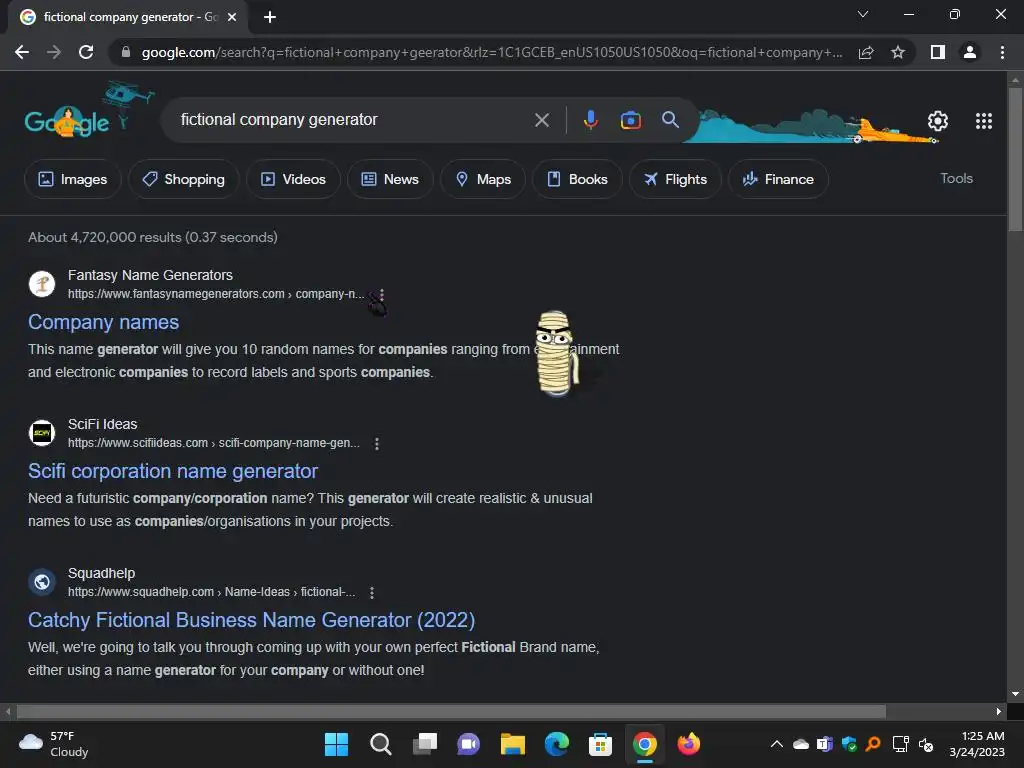1024x768 pixels.
Task: Click the scrollbar down arrow
Action: (x=1015, y=694)
